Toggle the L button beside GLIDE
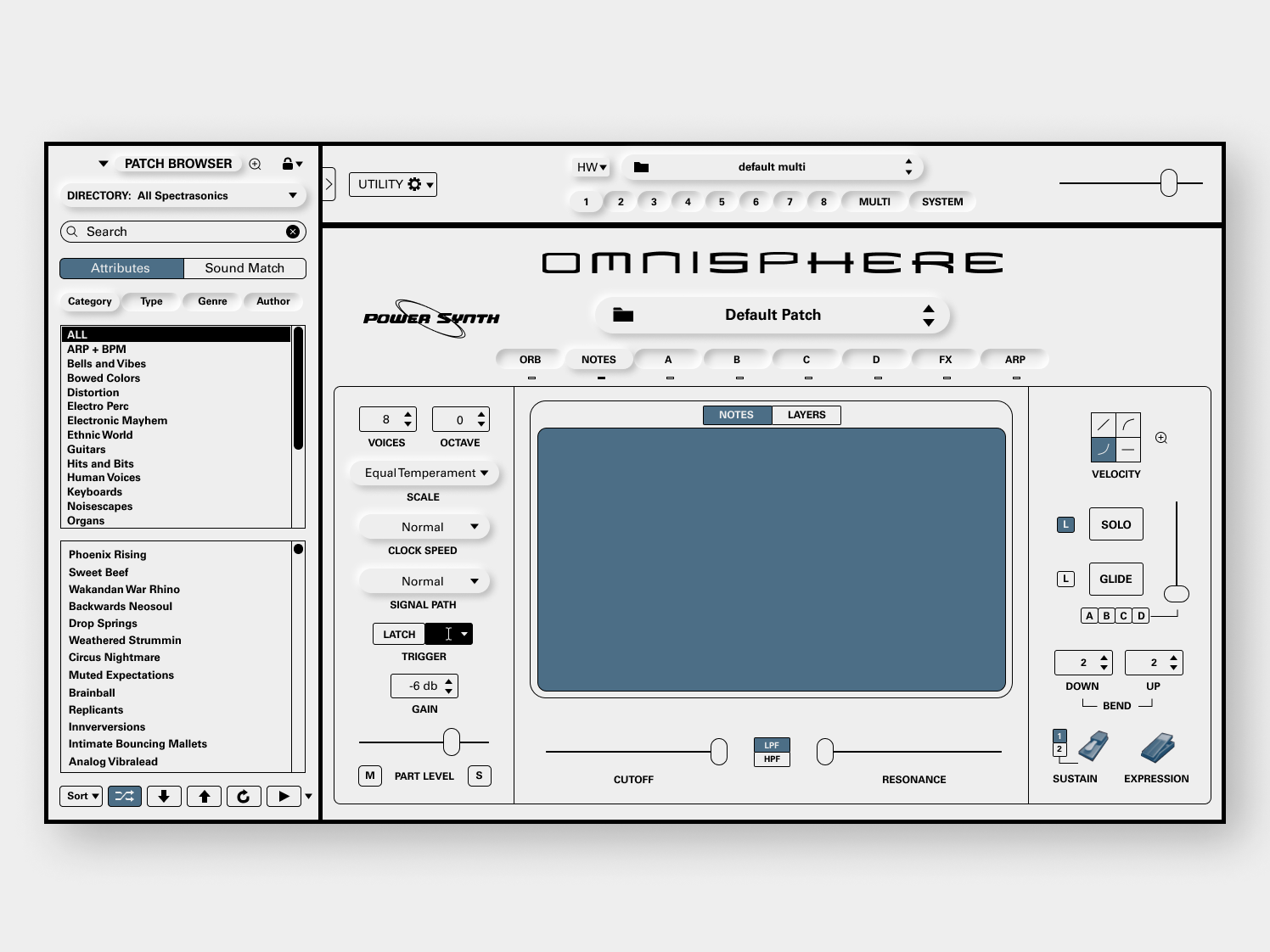Image resolution: width=1270 pixels, height=952 pixels. coord(1065,579)
